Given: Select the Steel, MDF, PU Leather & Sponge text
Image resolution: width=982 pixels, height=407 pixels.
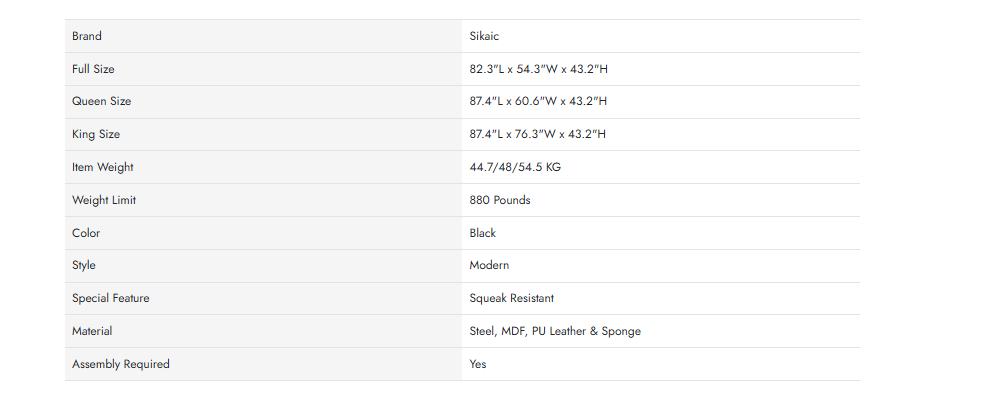Looking at the screenshot, I should coord(555,331).
